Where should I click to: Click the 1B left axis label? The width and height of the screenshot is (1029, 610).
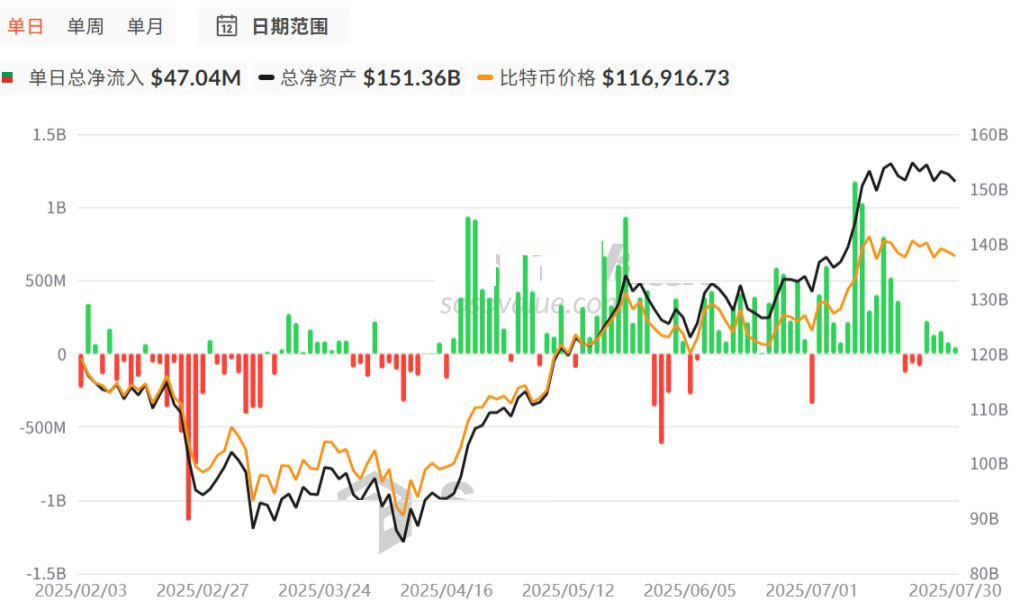pos(56,208)
